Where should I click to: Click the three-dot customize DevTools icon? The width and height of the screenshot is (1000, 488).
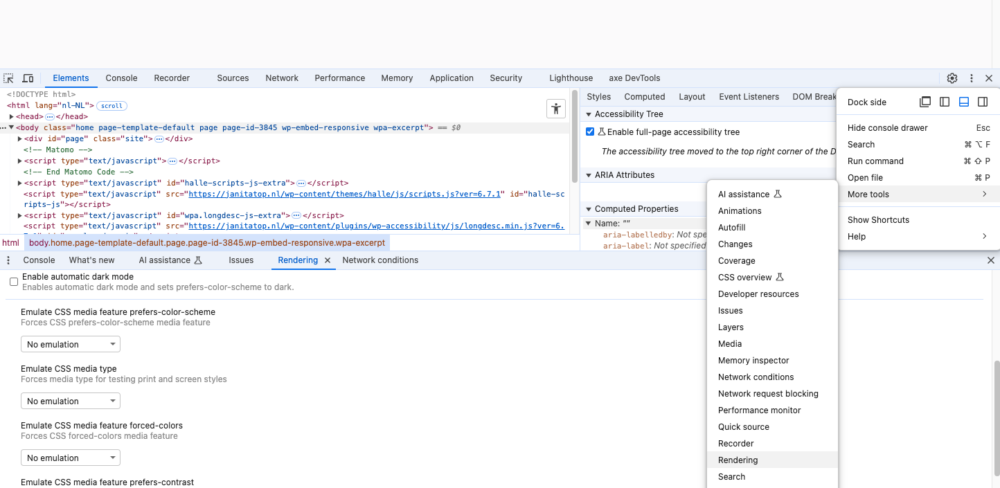(x=971, y=78)
